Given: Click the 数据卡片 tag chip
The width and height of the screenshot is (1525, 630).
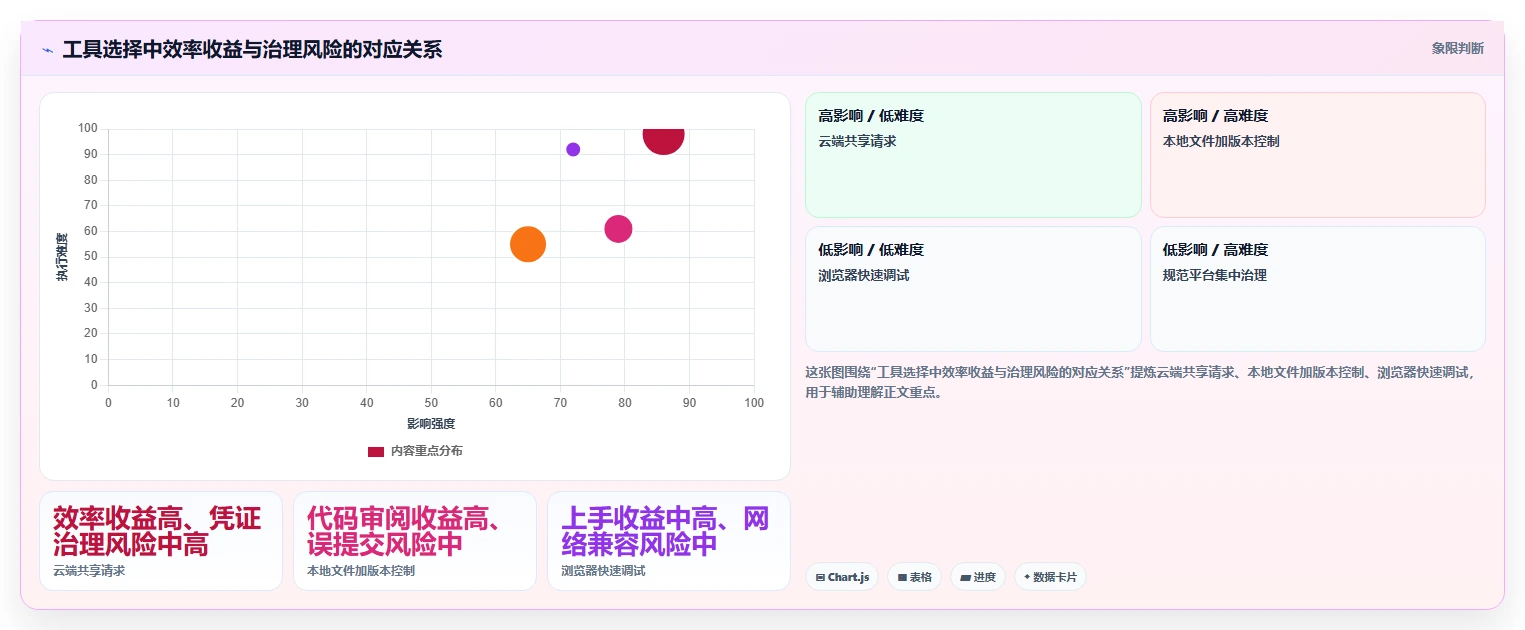Looking at the screenshot, I should pos(1050,577).
